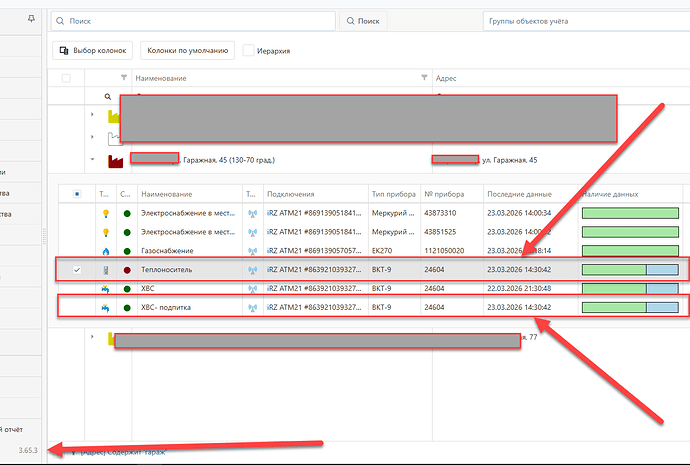Click filter icon before Адрес column header
Viewport: 690px width, 465px height.
tap(426, 78)
